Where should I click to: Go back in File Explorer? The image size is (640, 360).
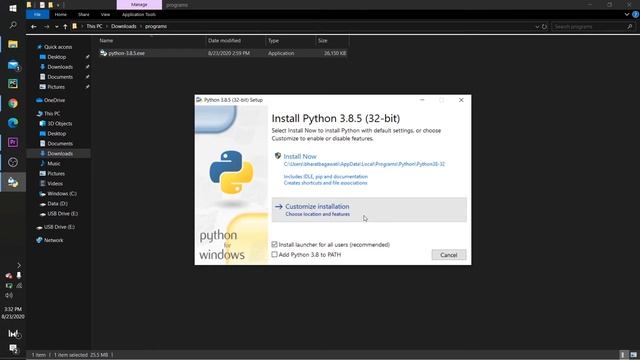pyautogui.click(x=34, y=27)
